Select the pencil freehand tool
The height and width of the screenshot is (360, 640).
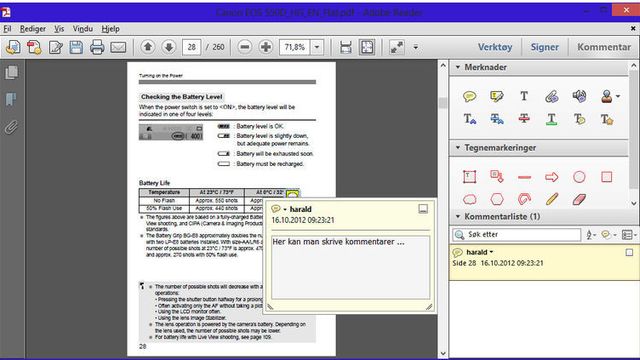(551, 199)
